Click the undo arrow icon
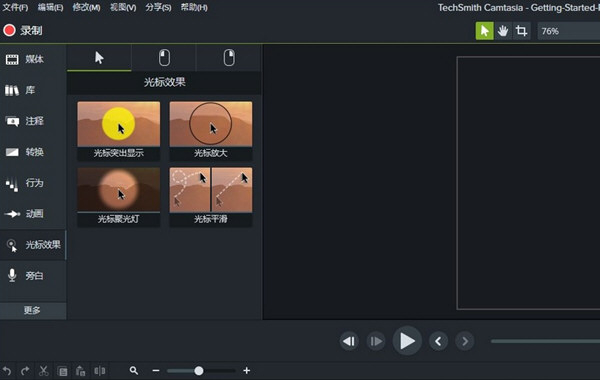The width and height of the screenshot is (600, 380). (7, 370)
